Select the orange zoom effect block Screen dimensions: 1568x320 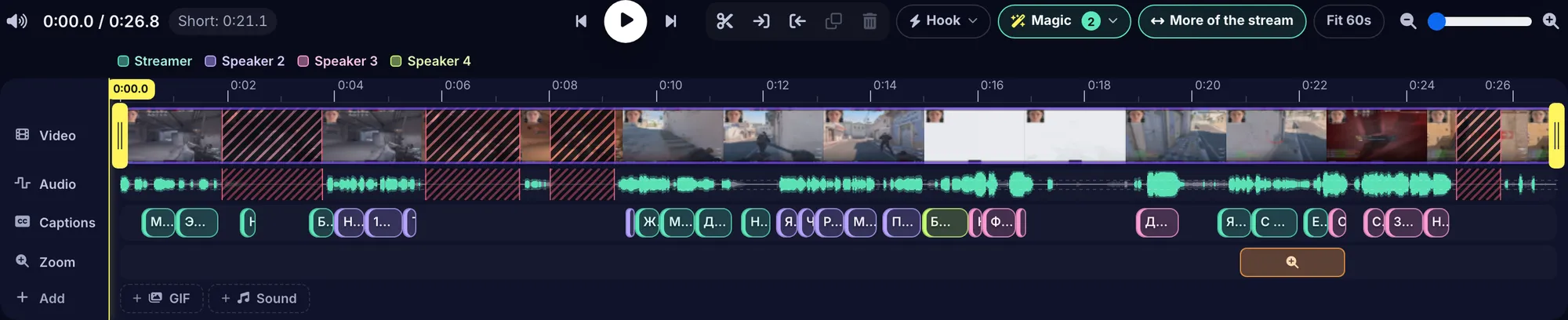coord(1292,262)
